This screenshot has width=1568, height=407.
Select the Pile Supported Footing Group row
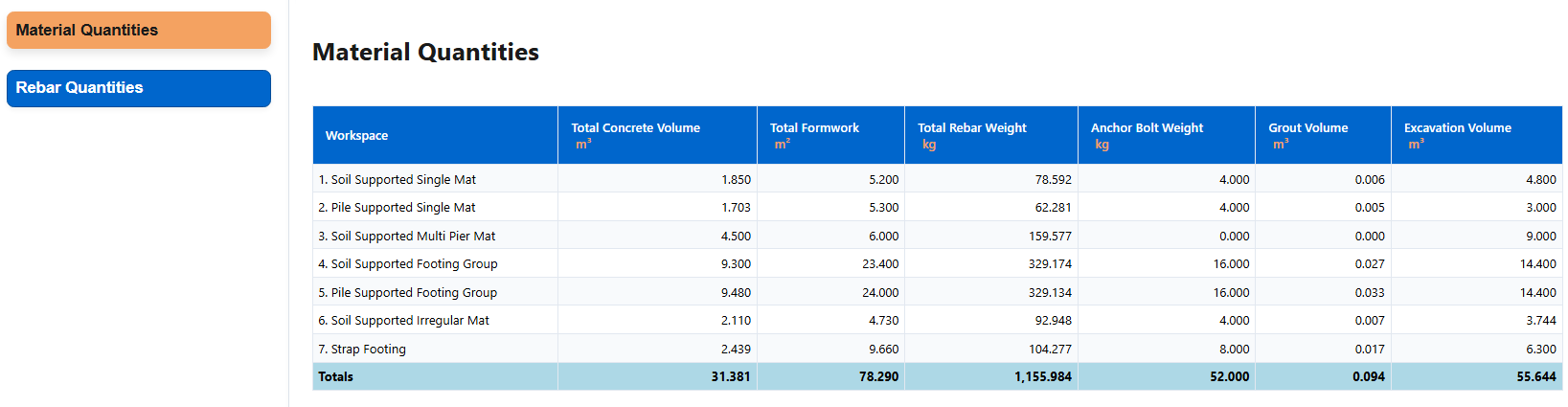pyautogui.click(x=408, y=293)
